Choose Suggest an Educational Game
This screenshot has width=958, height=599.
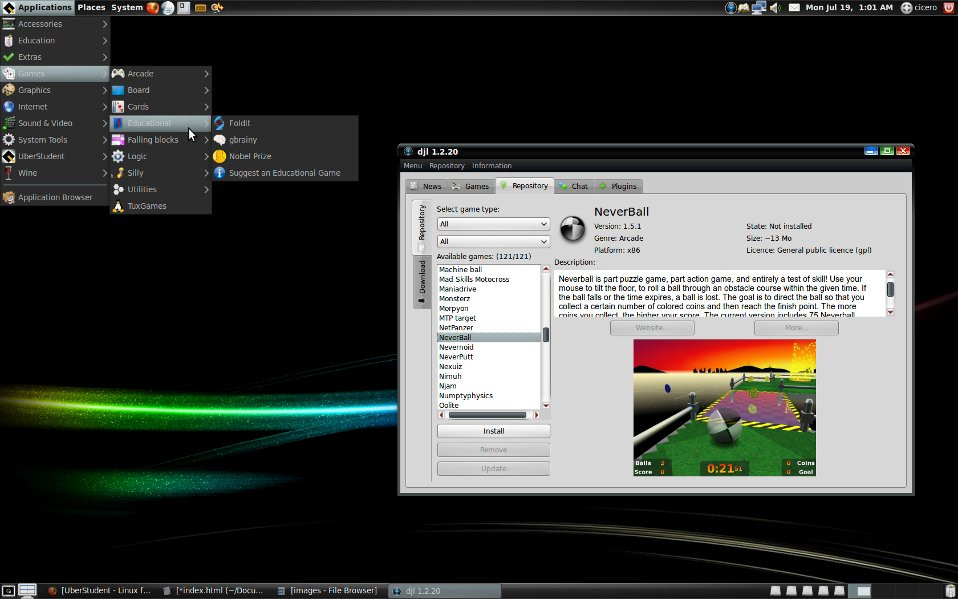[x=285, y=172]
